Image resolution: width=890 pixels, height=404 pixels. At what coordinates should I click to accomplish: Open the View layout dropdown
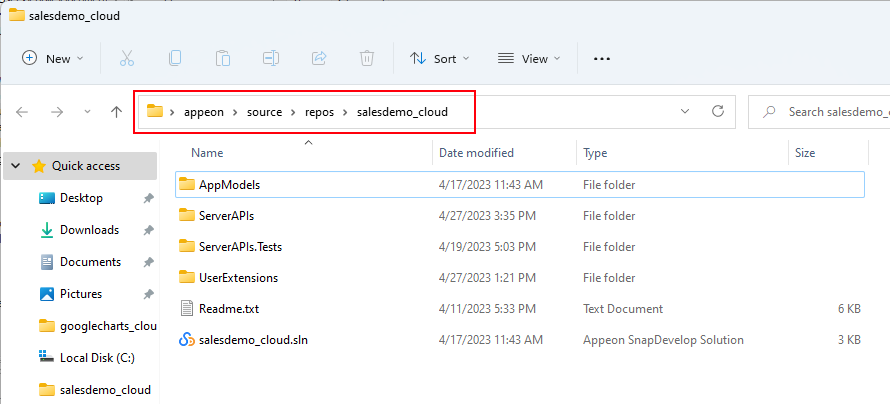point(529,58)
